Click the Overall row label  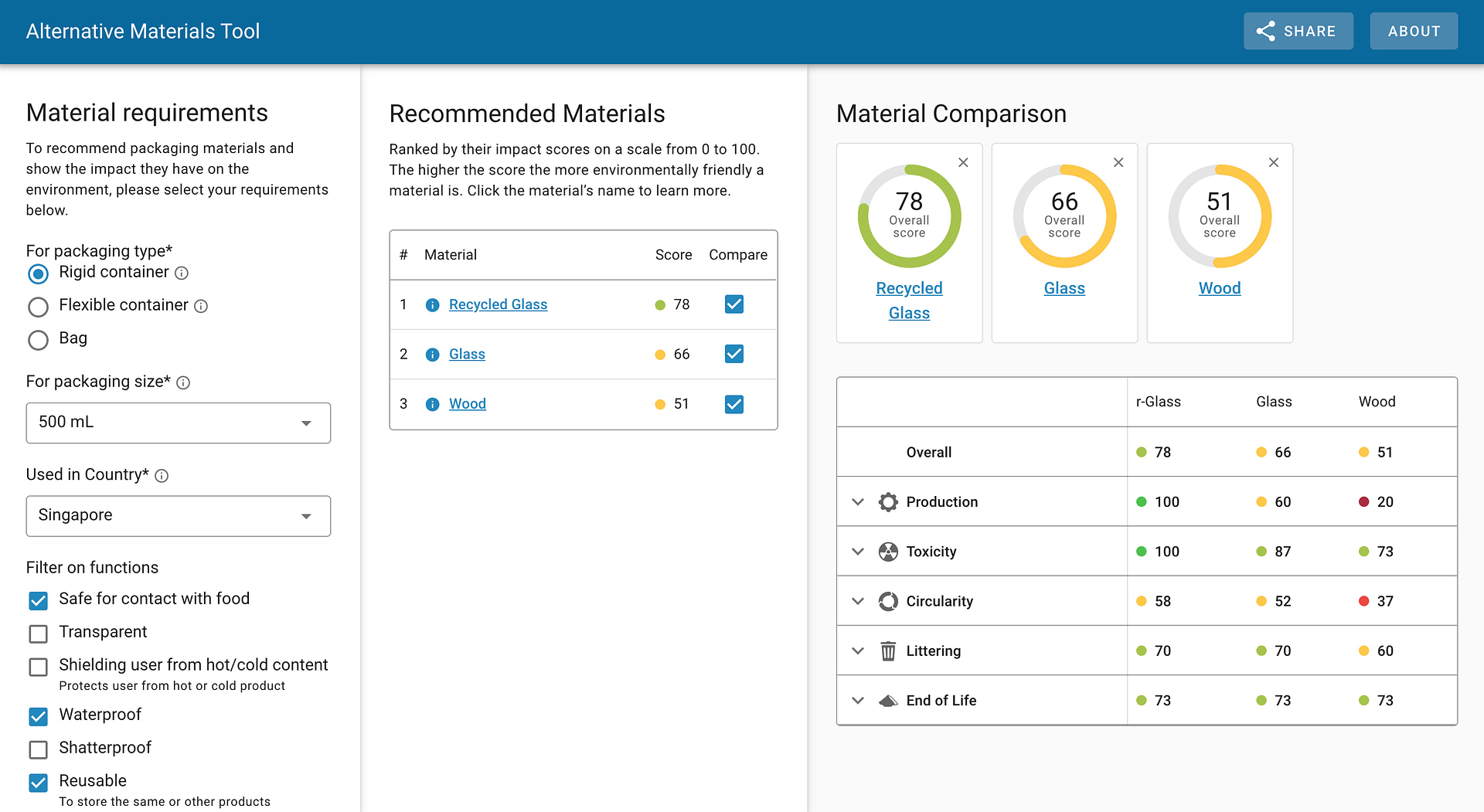coord(928,453)
